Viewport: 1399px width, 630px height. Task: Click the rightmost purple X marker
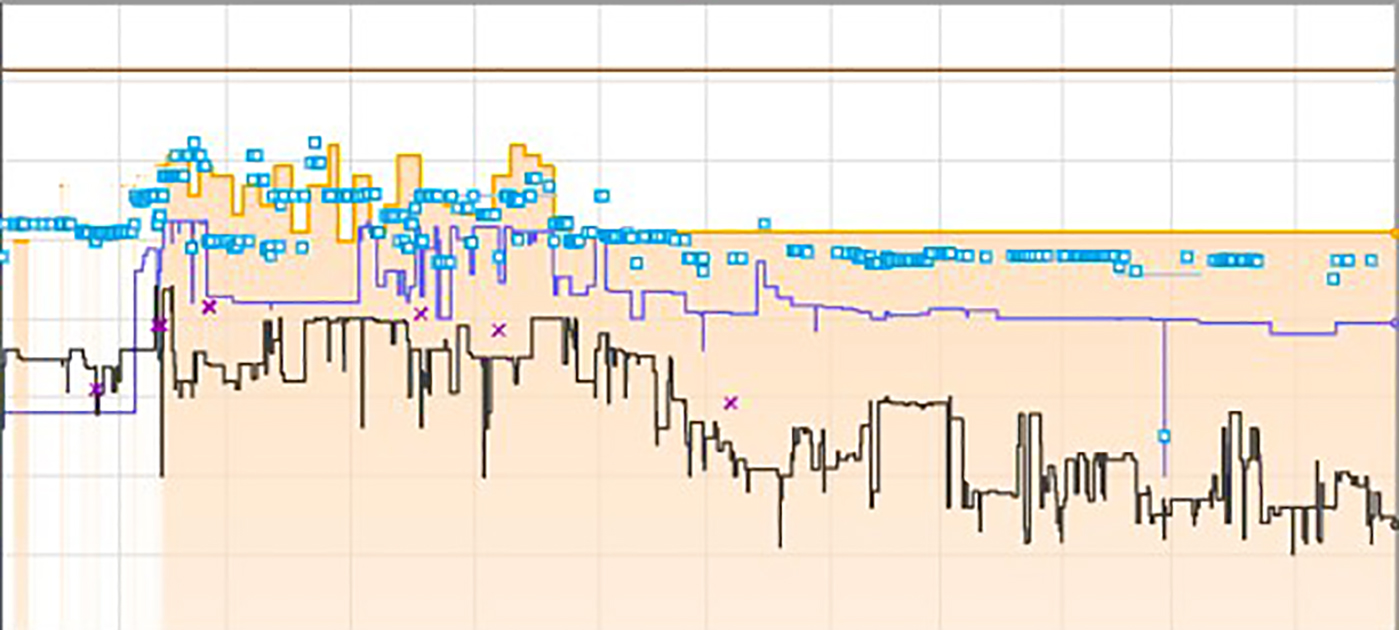coord(731,403)
